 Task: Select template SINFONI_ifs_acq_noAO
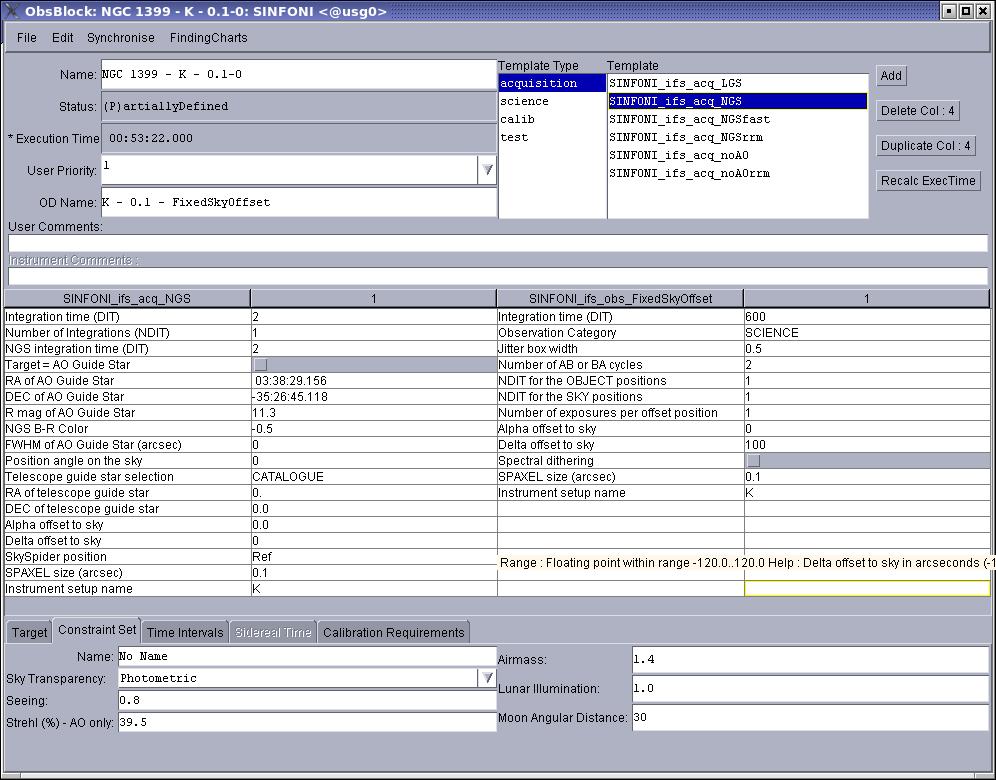737,155
